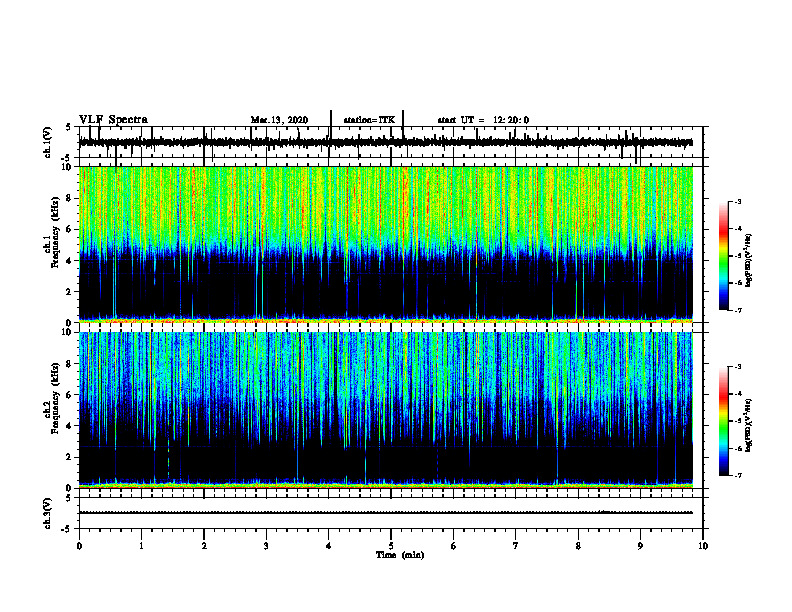Click the ch.3 voltage trace line

coord(386,513)
